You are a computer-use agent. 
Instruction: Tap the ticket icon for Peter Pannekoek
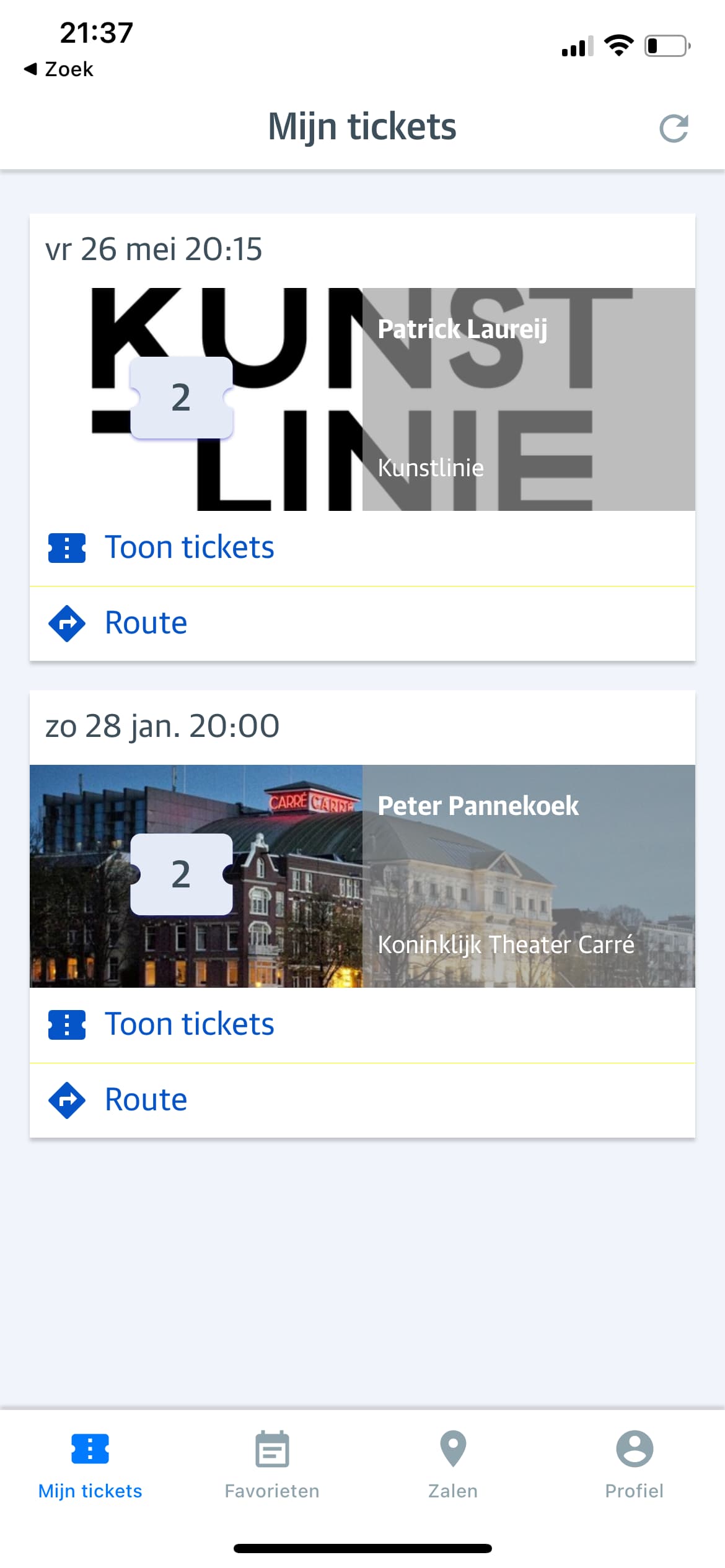67,1025
